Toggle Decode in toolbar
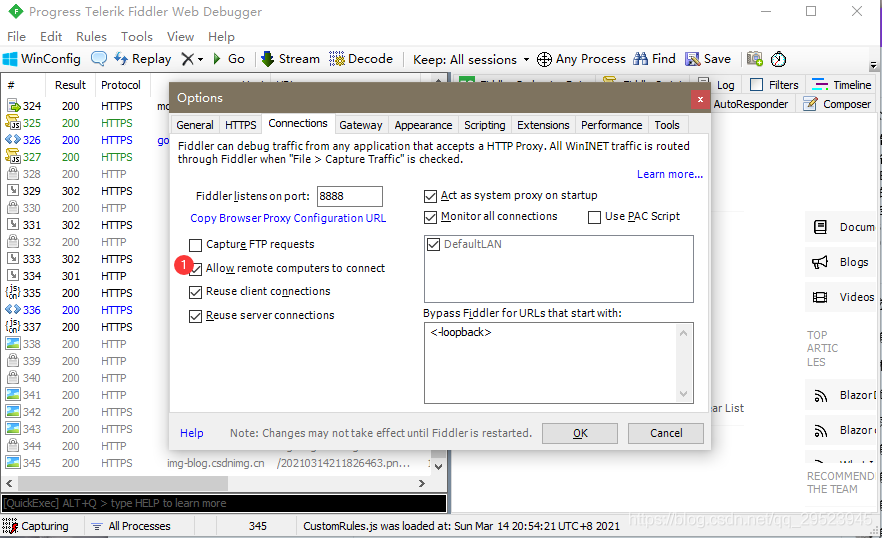 click(361, 59)
